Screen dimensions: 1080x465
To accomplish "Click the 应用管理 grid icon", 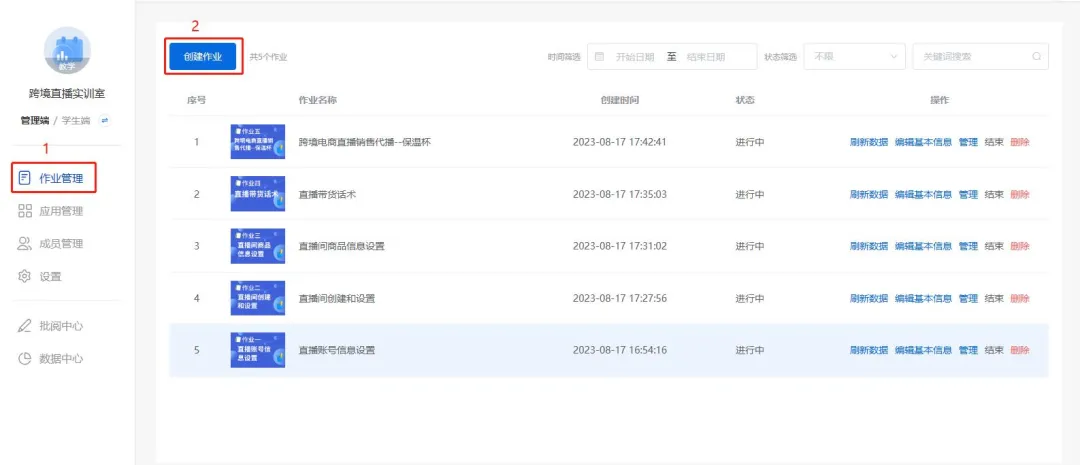I will [25, 211].
